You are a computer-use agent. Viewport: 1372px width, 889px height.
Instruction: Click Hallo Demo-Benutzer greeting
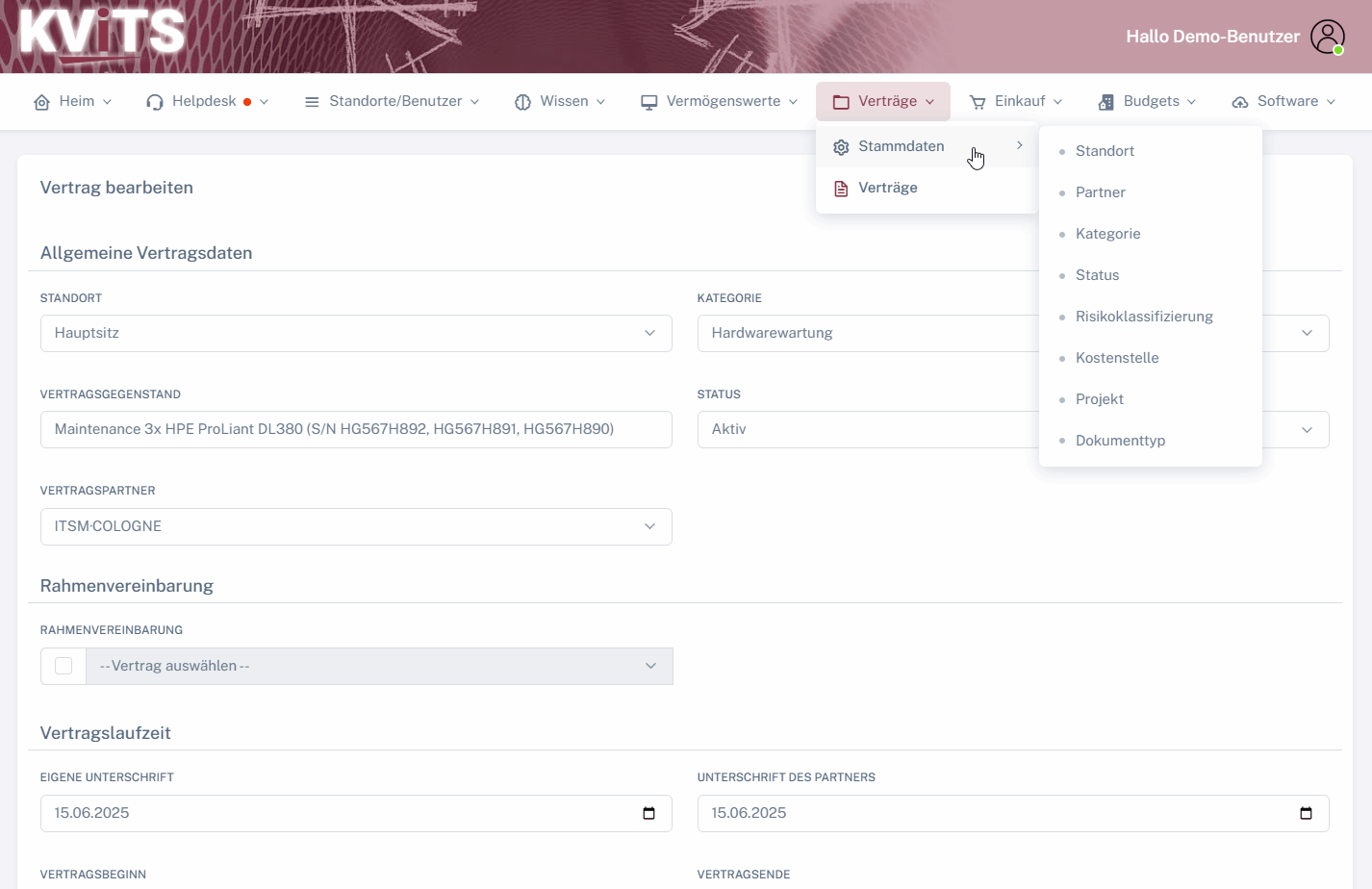[1212, 37]
